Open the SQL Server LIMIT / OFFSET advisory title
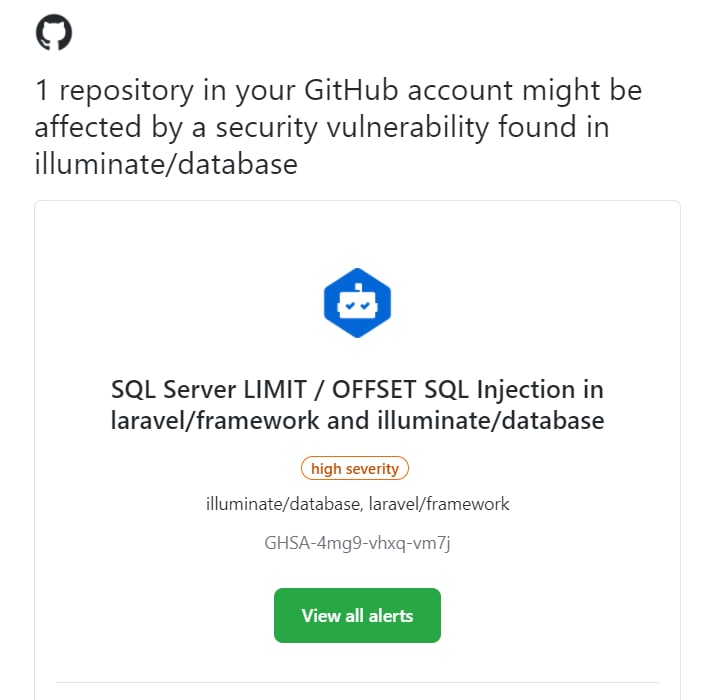Viewport: 715px width, 700px height. pos(358,404)
